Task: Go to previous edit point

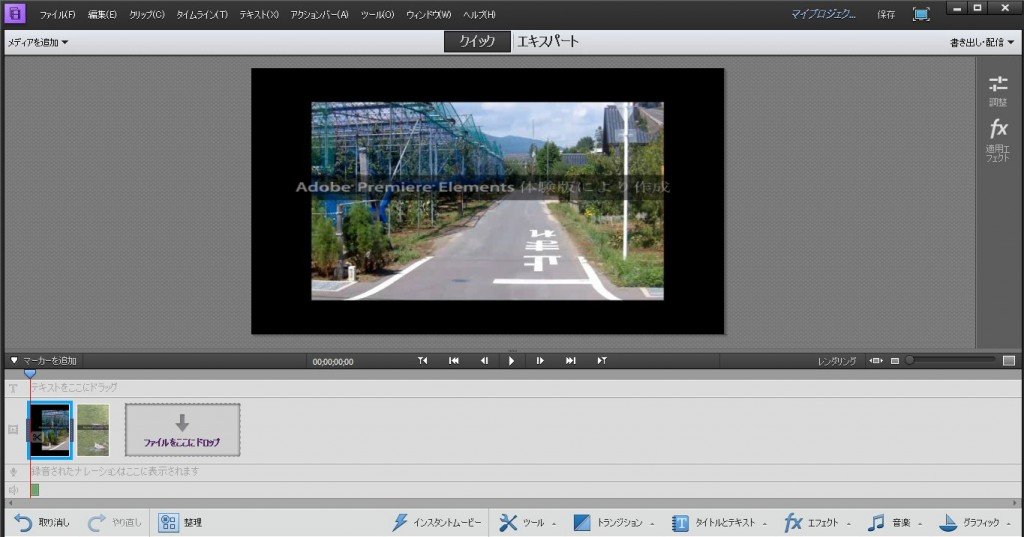Action: (x=423, y=361)
